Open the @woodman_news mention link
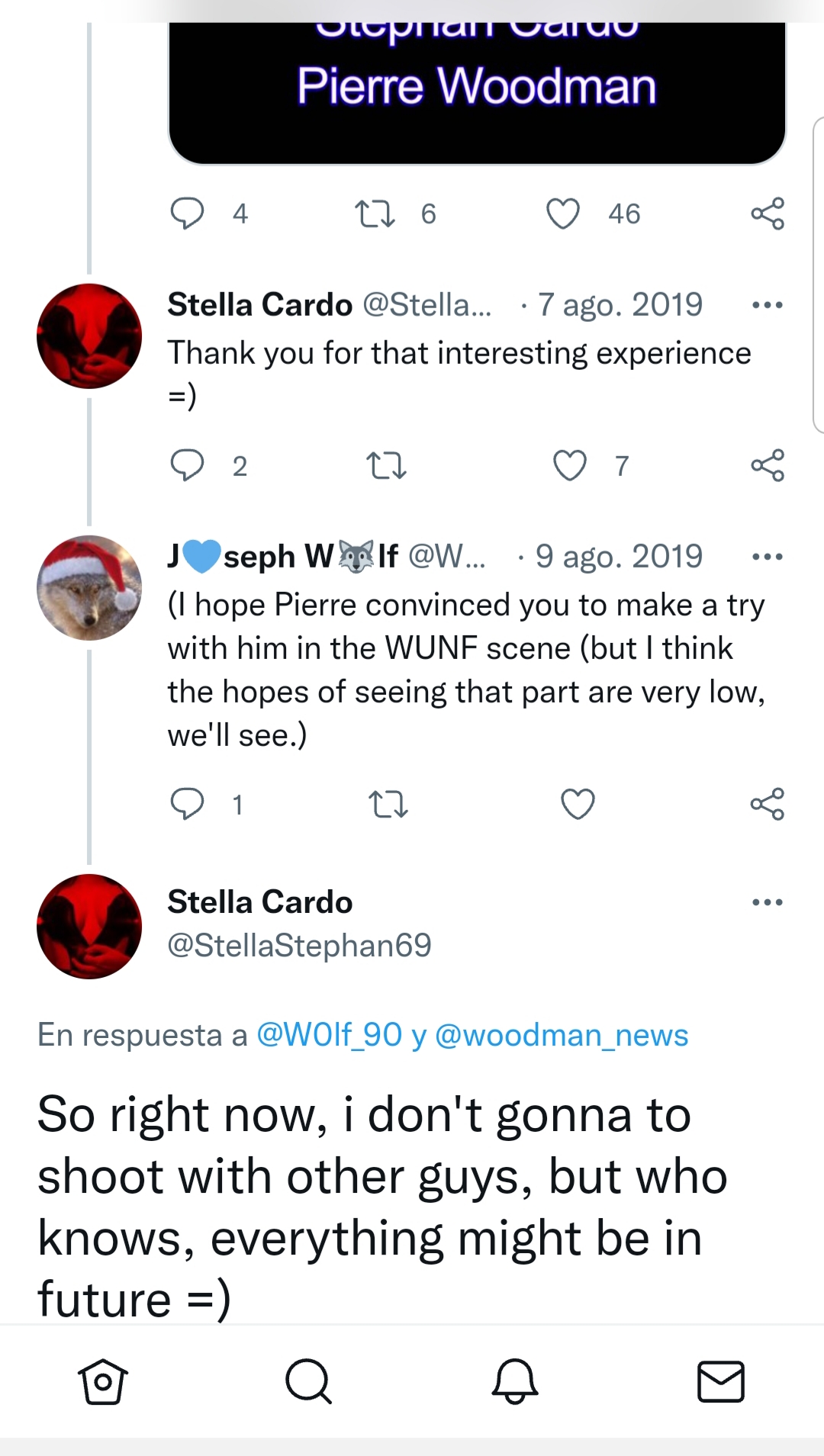This screenshot has width=824, height=1456. click(562, 1035)
